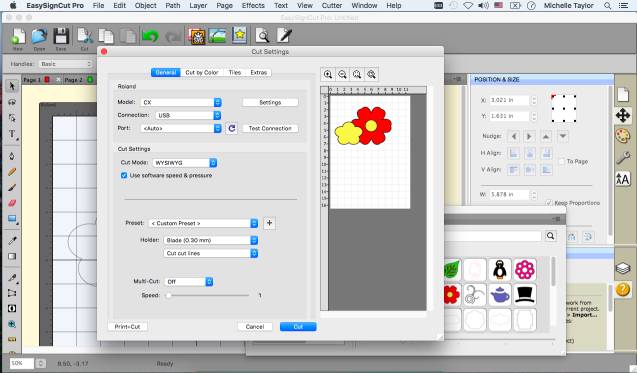Click the New document toolbar icon
This screenshot has height=373, width=637.
tap(17, 37)
